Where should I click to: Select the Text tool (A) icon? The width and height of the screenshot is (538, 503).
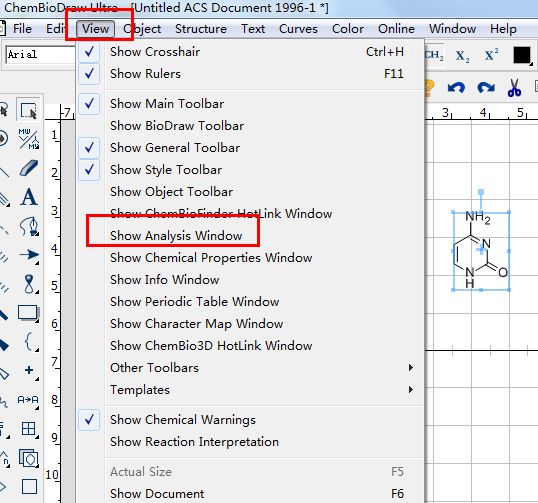click(29, 197)
